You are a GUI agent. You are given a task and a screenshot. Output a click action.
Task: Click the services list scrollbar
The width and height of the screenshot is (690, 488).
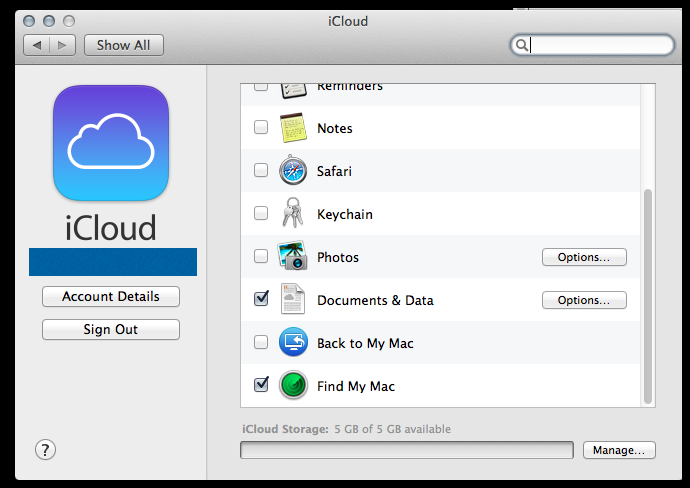[647, 296]
